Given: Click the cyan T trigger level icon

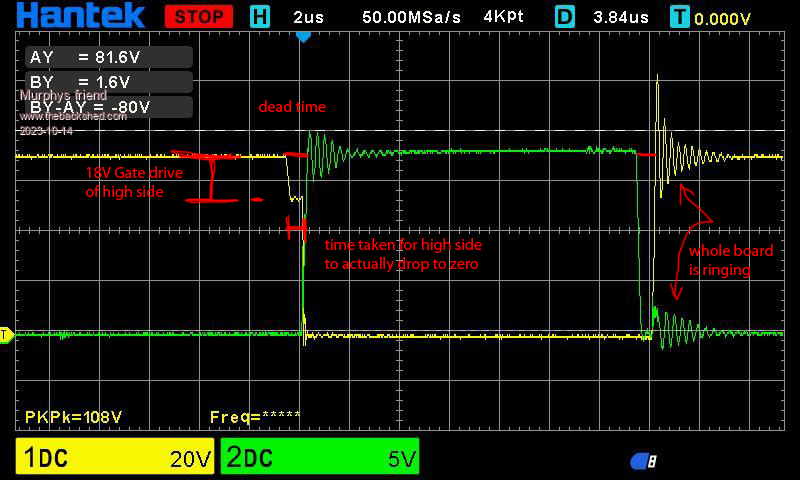Looking at the screenshot, I should (680, 16).
